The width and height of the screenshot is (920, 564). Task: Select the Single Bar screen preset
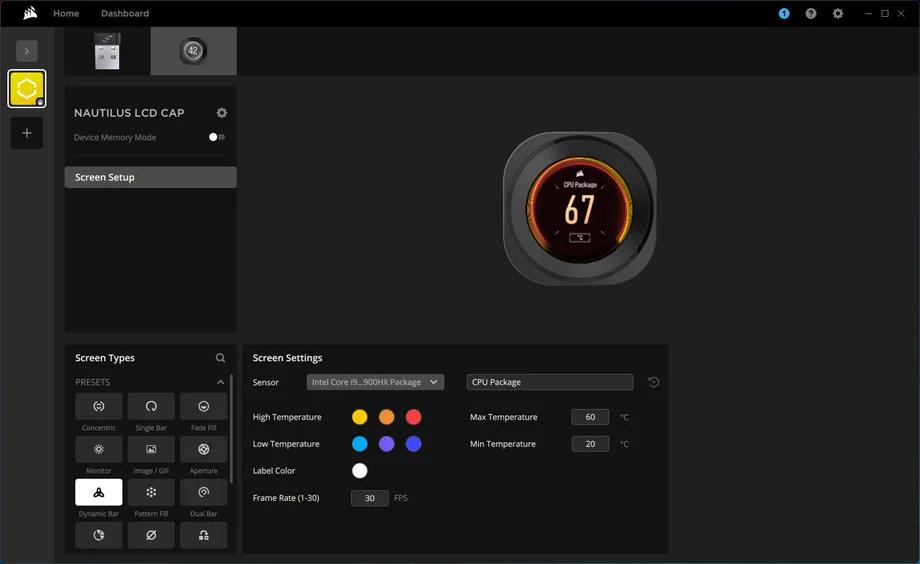[x=151, y=406]
